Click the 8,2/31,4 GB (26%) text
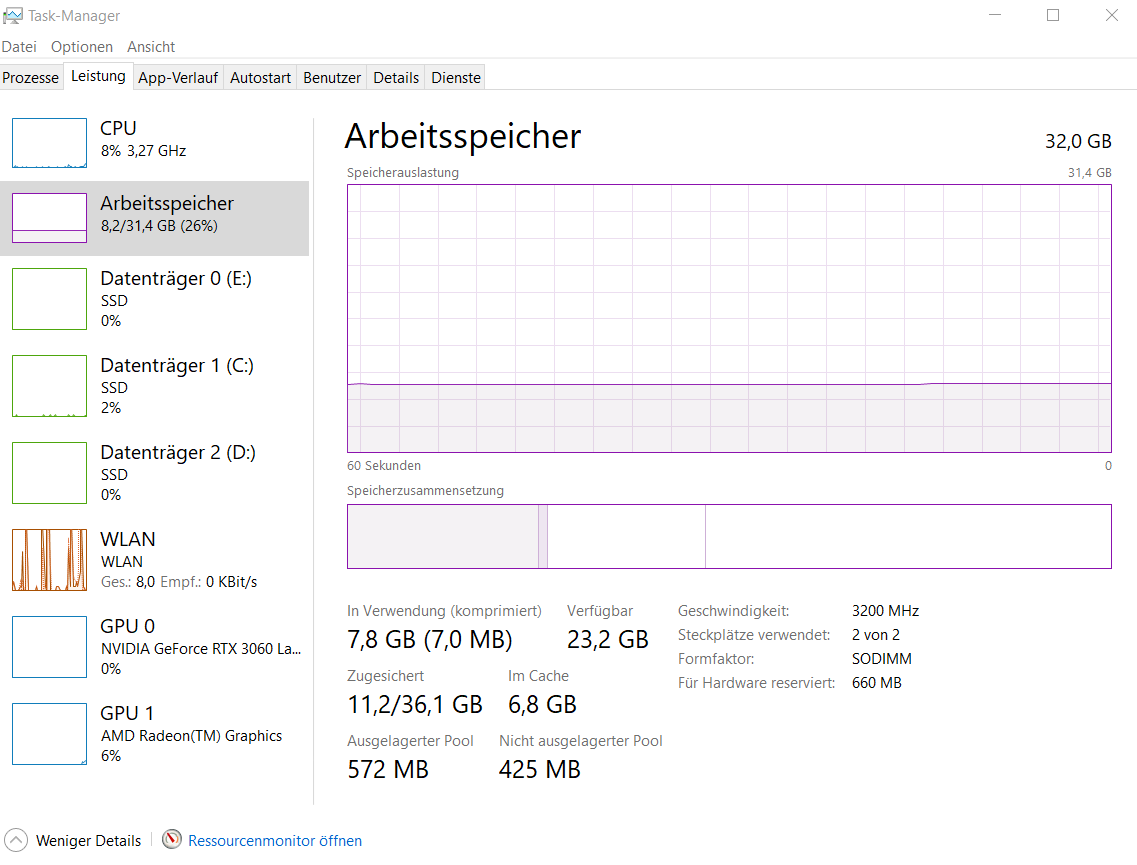Screen dimensions: 1137x865 pyautogui.click(x=160, y=225)
